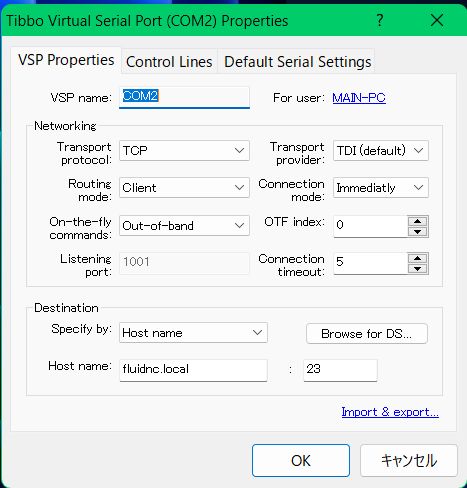
Task: Open the Specify by dropdown
Action: pyautogui.click(x=193, y=332)
